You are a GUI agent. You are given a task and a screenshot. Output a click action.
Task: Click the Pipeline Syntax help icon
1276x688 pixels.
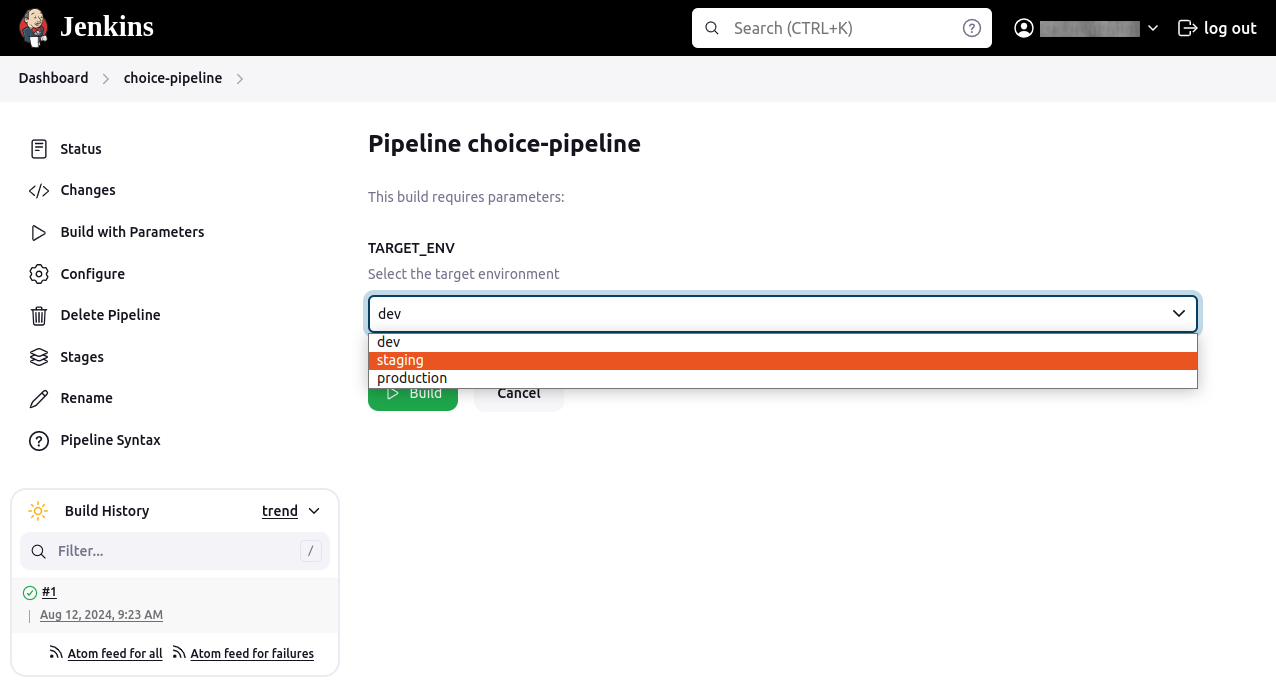coord(39,440)
